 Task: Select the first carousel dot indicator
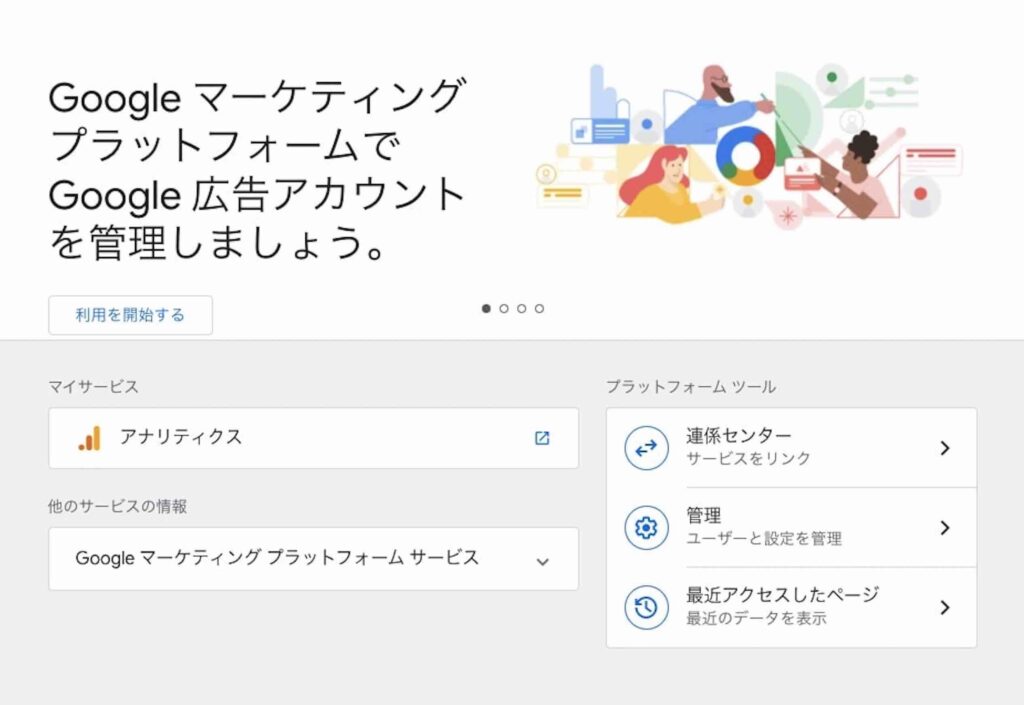click(x=486, y=309)
